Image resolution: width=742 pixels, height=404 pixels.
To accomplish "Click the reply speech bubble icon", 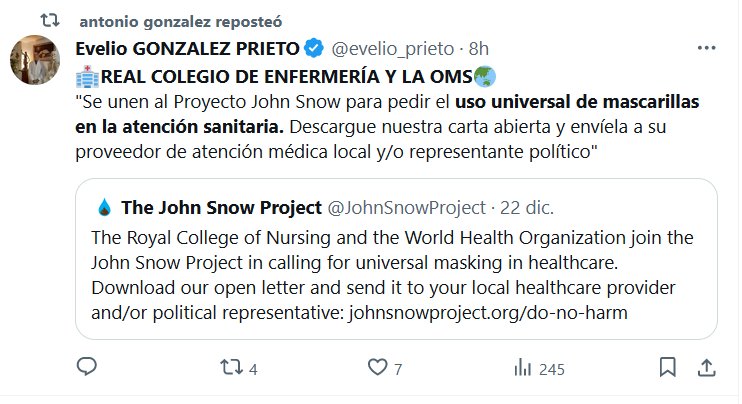I will 87,367.
